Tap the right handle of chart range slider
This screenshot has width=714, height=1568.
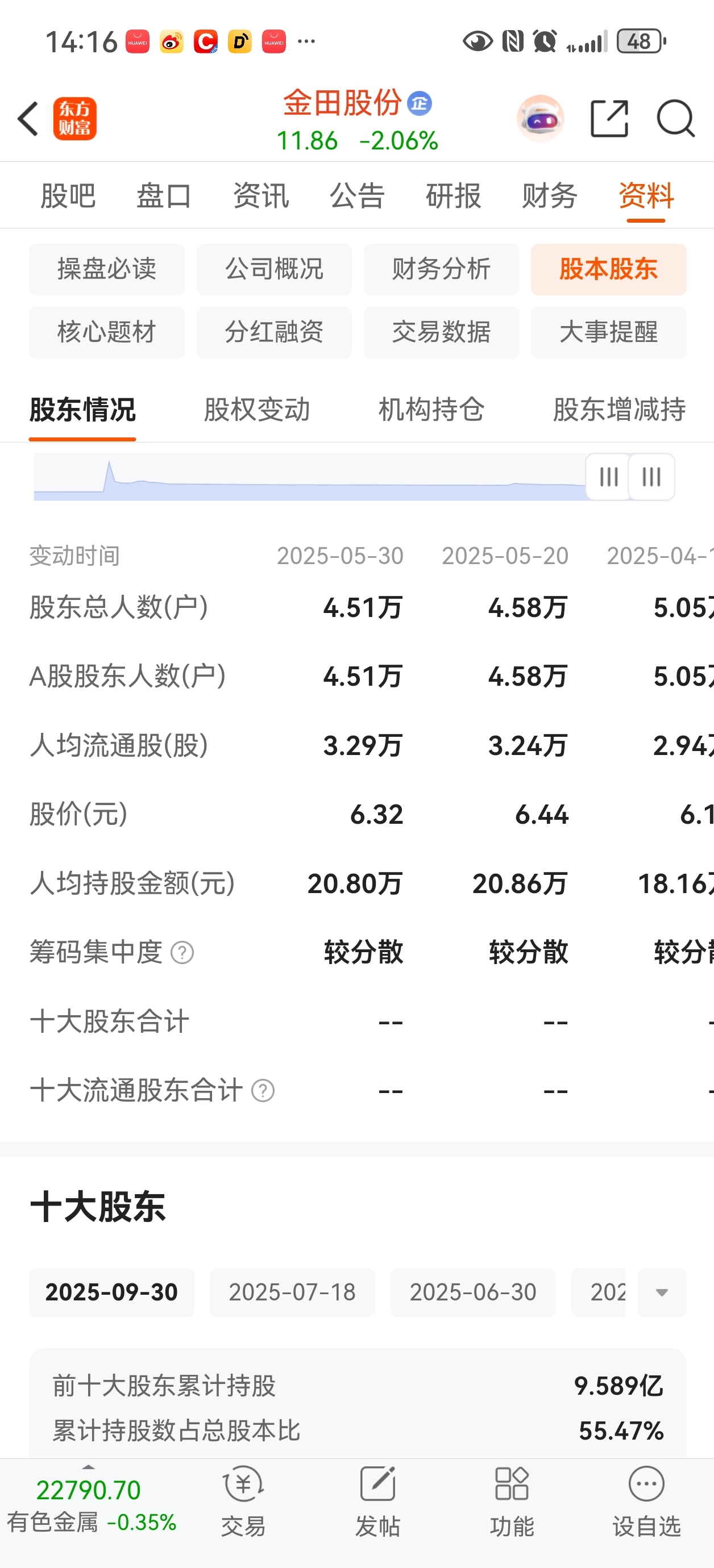651,477
